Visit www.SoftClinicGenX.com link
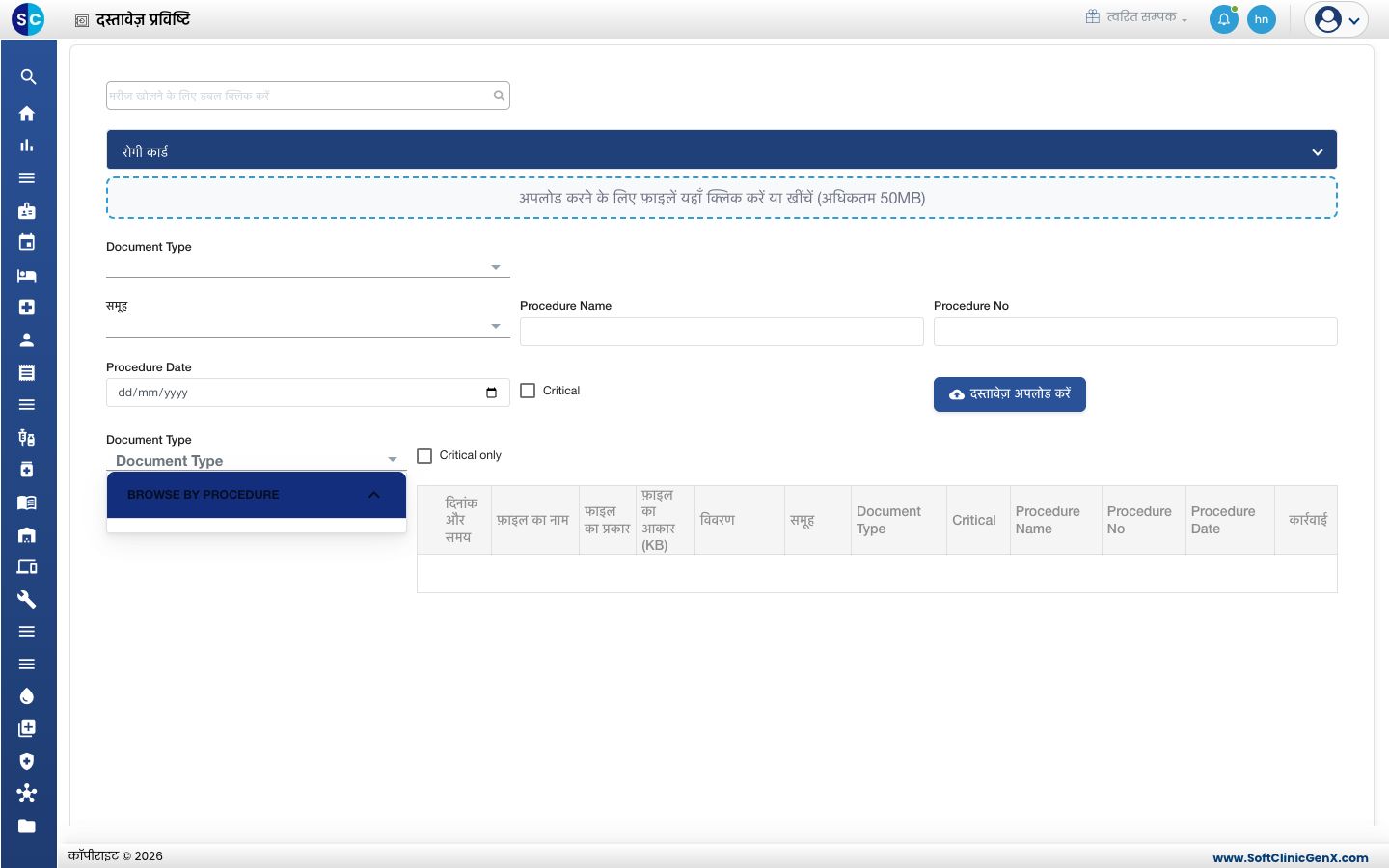The image size is (1389, 868). point(1291,857)
